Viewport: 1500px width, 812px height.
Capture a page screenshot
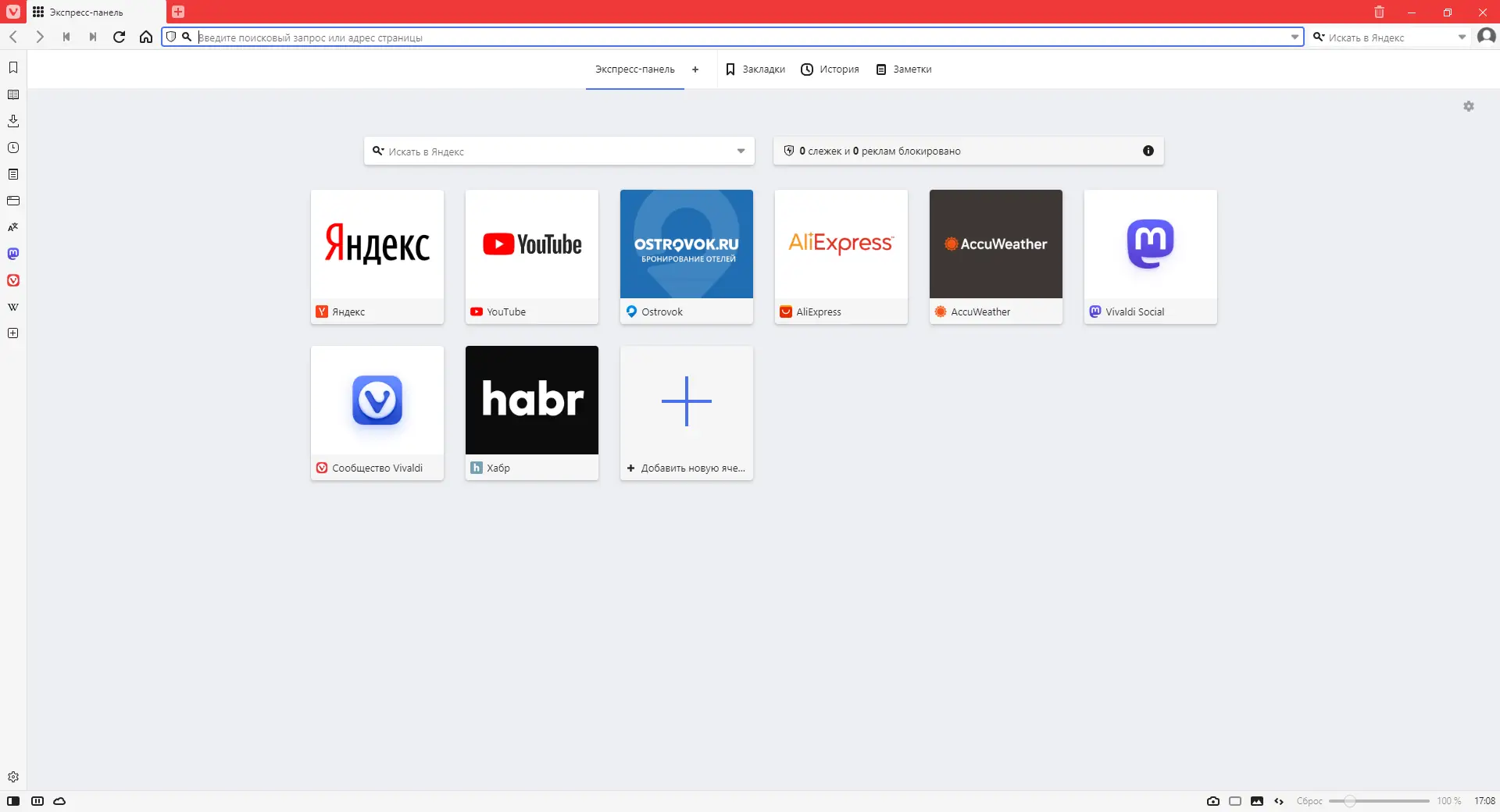[x=1213, y=801]
